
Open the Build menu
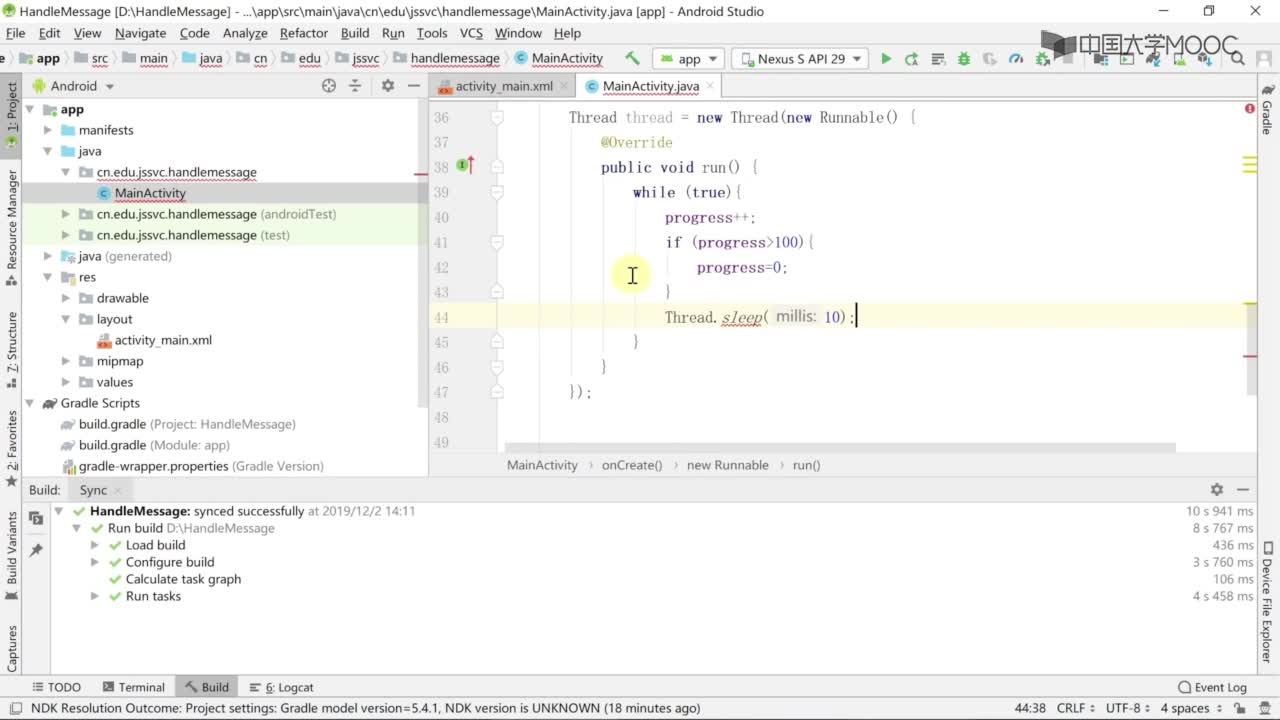(x=355, y=33)
